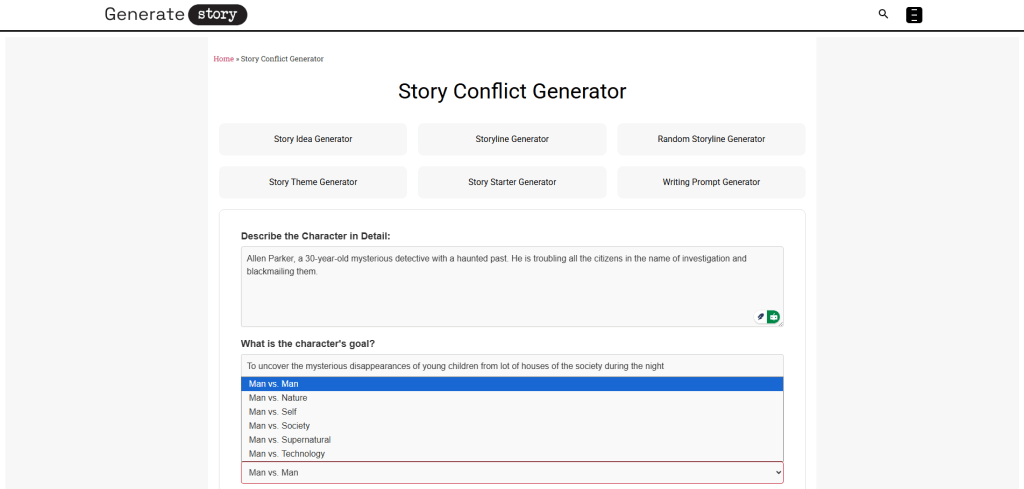Open the Random Storyline Generator
The image size is (1024, 489).
pos(711,139)
